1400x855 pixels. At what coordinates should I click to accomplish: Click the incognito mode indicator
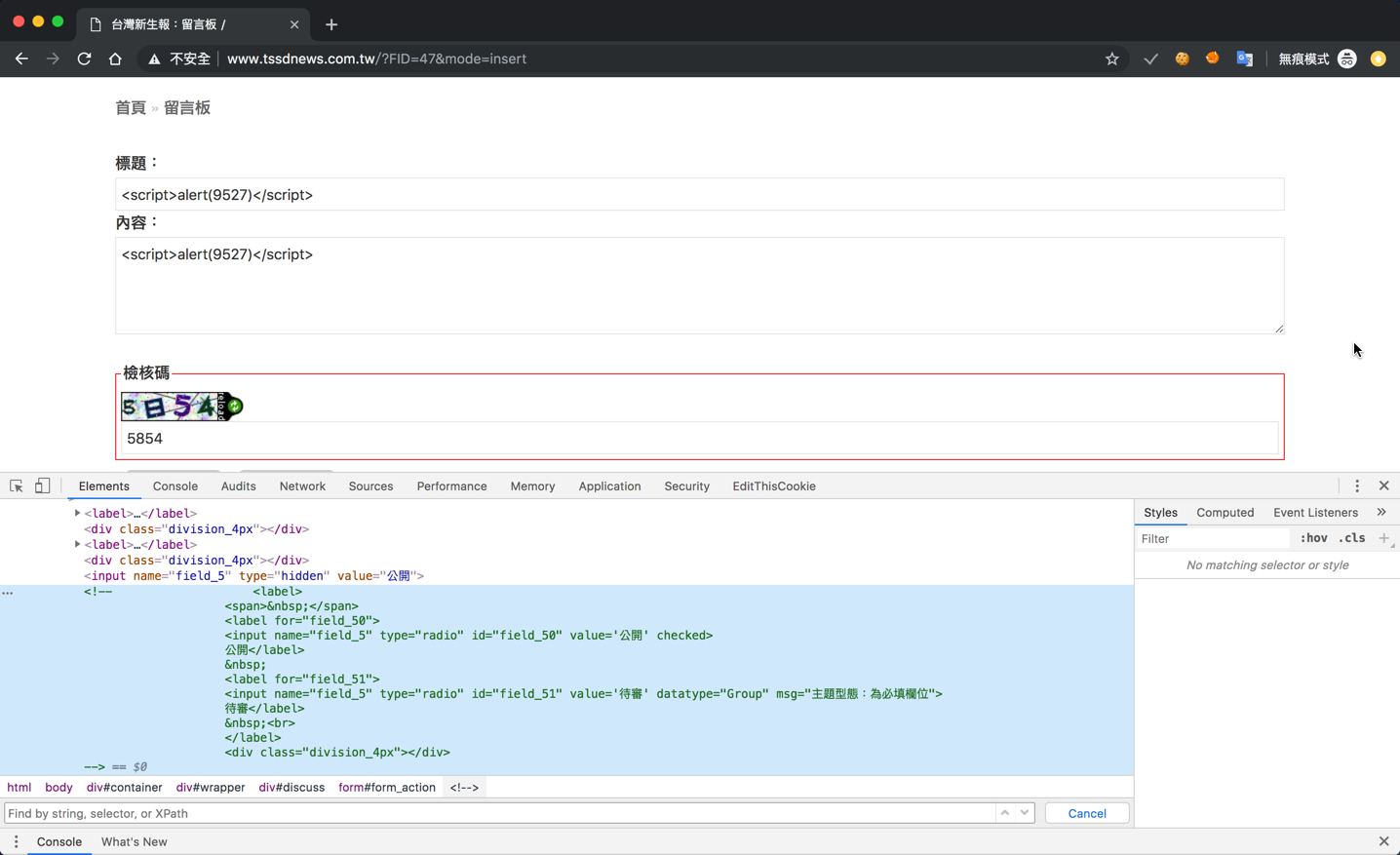tap(1317, 58)
